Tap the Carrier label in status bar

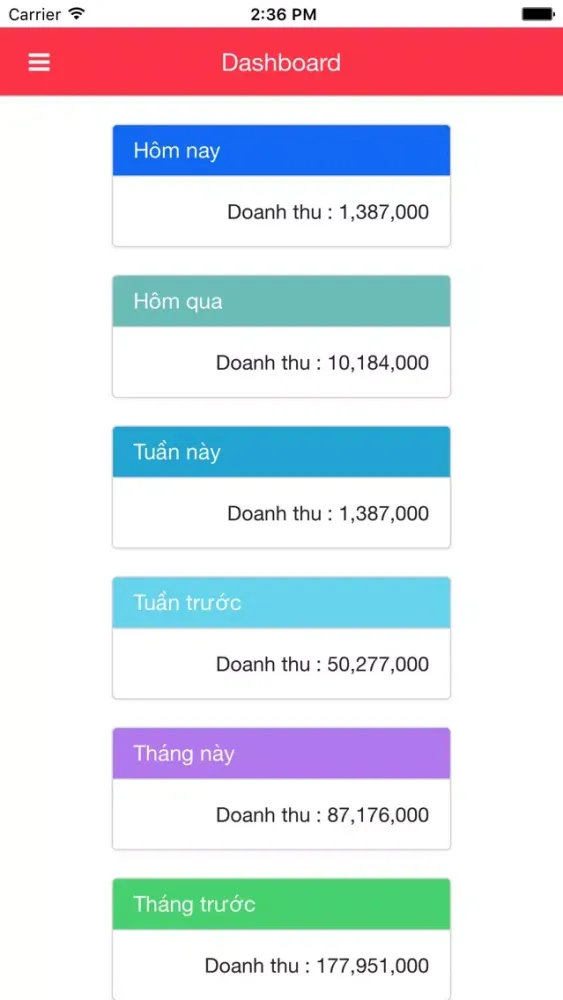coord(34,14)
